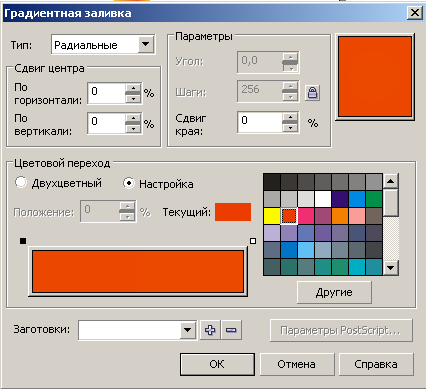Add a preset with the plus icon
Viewport: 426px width, 389px height.
coord(210,330)
